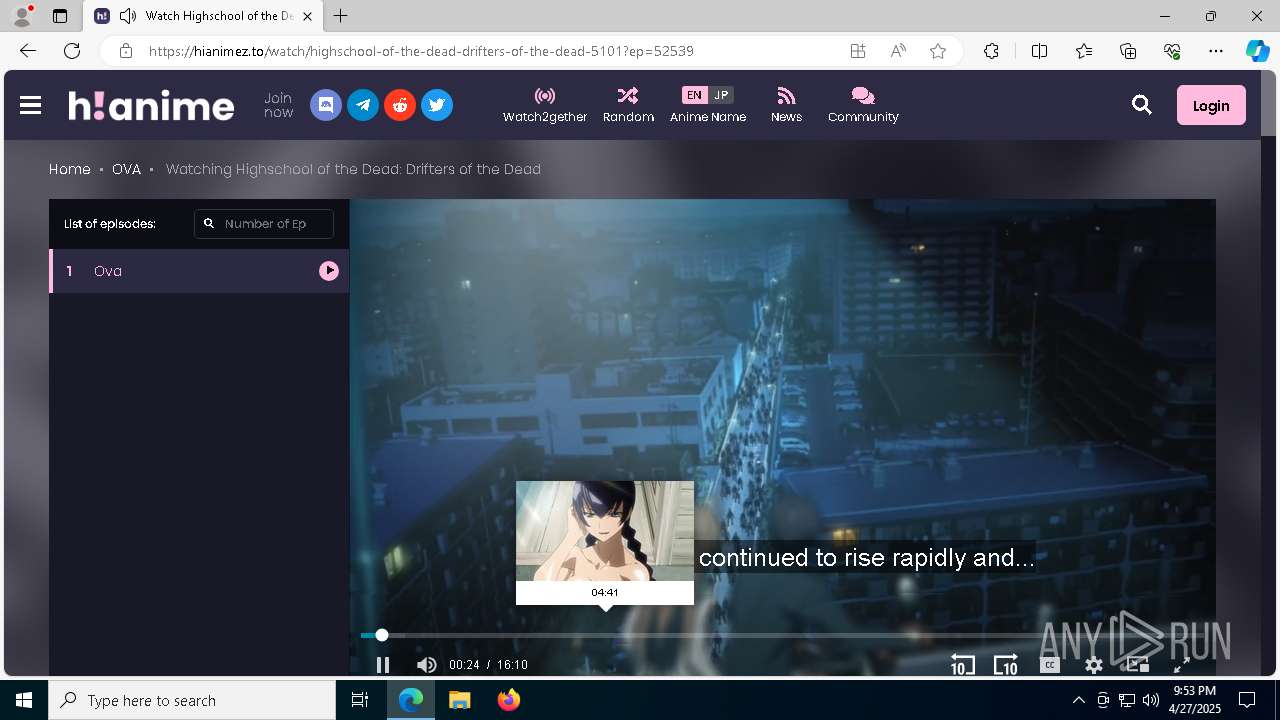The width and height of the screenshot is (1280, 720).
Task: View site information lock icon
Action: point(125,51)
